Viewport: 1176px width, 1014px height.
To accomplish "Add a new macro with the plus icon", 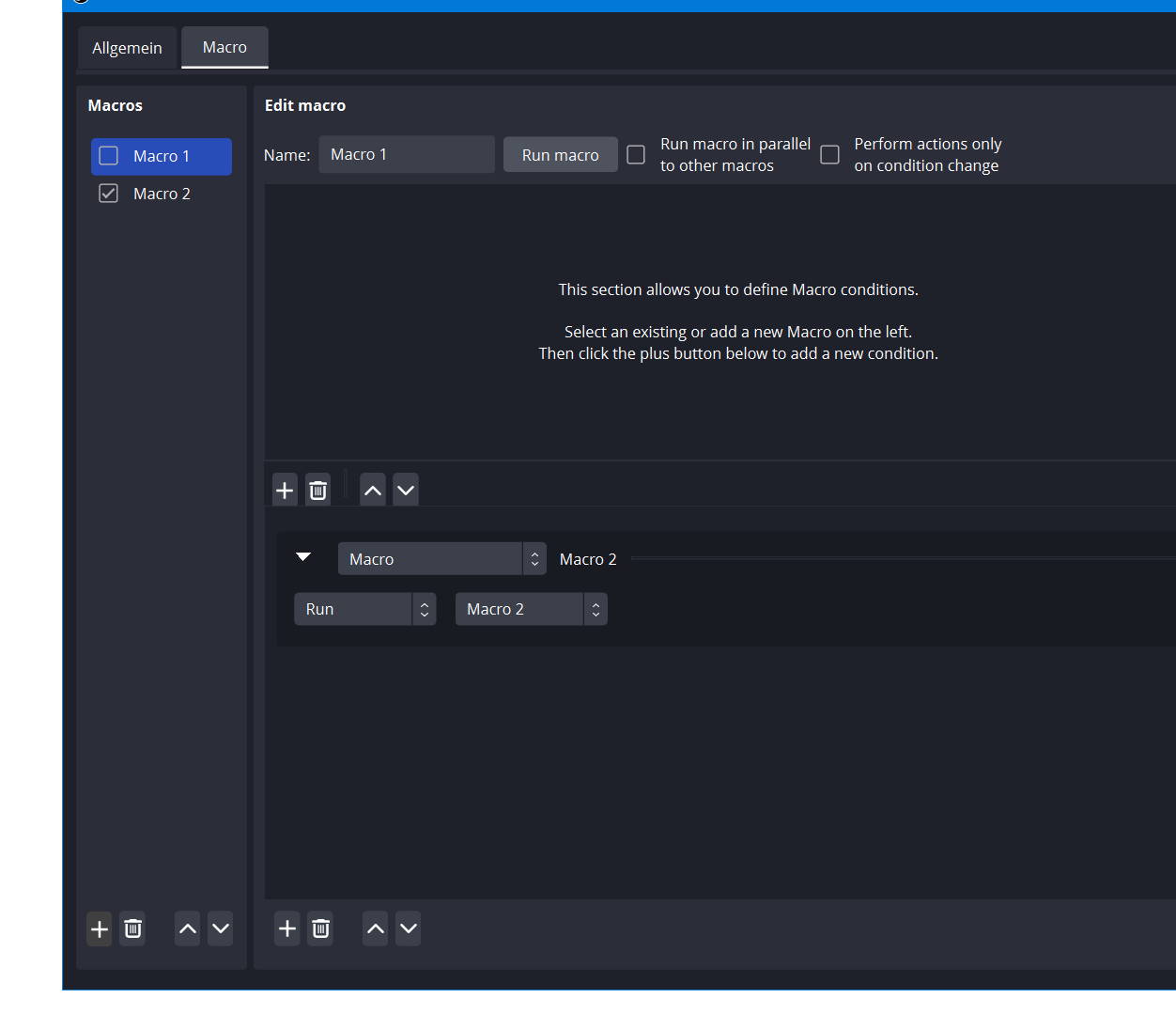I will (x=99, y=928).
